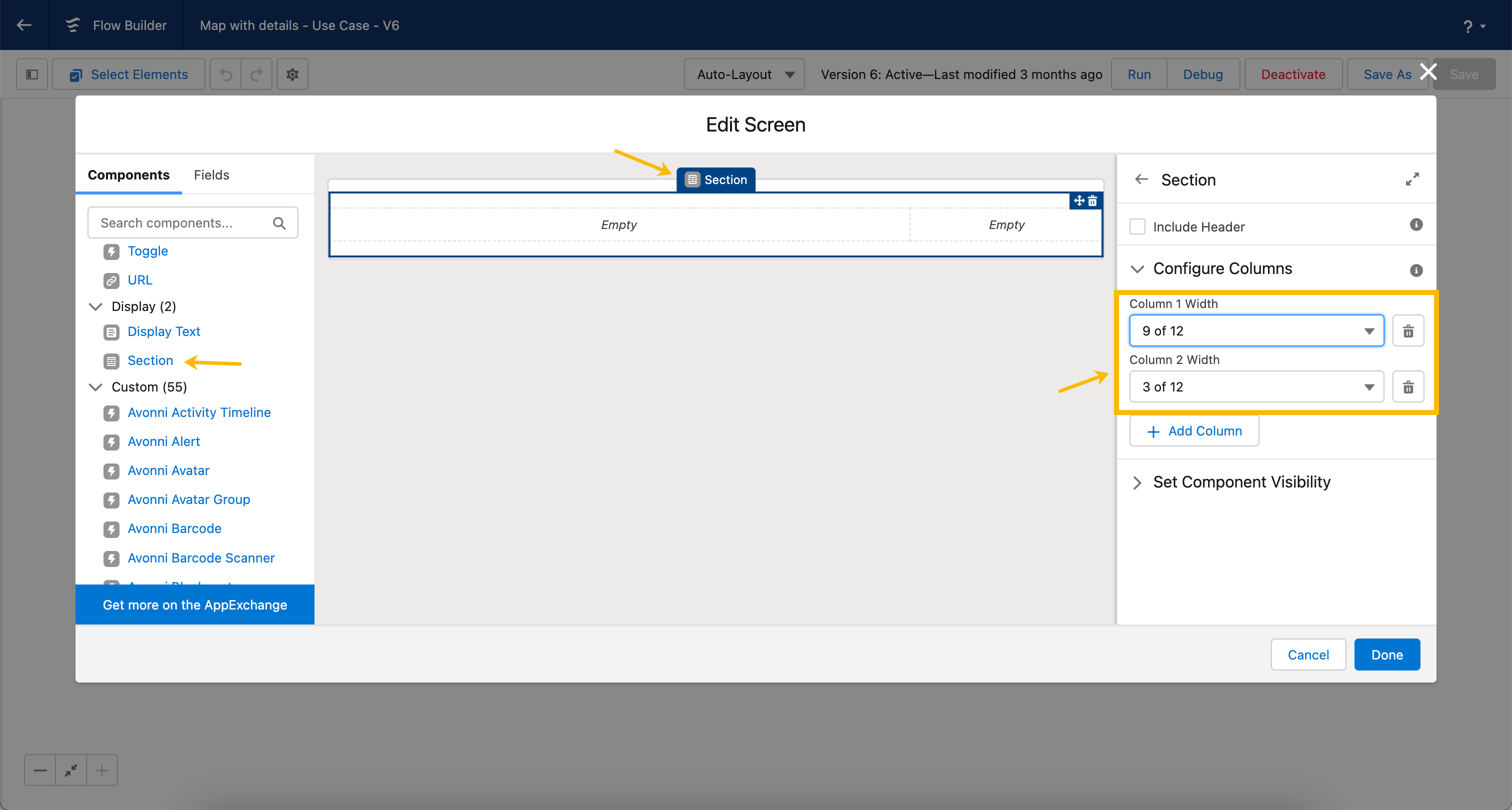This screenshot has width=1512, height=810.
Task: Click the expand panel arrows icon
Action: pyautogui.click(x=1412, y=179)
